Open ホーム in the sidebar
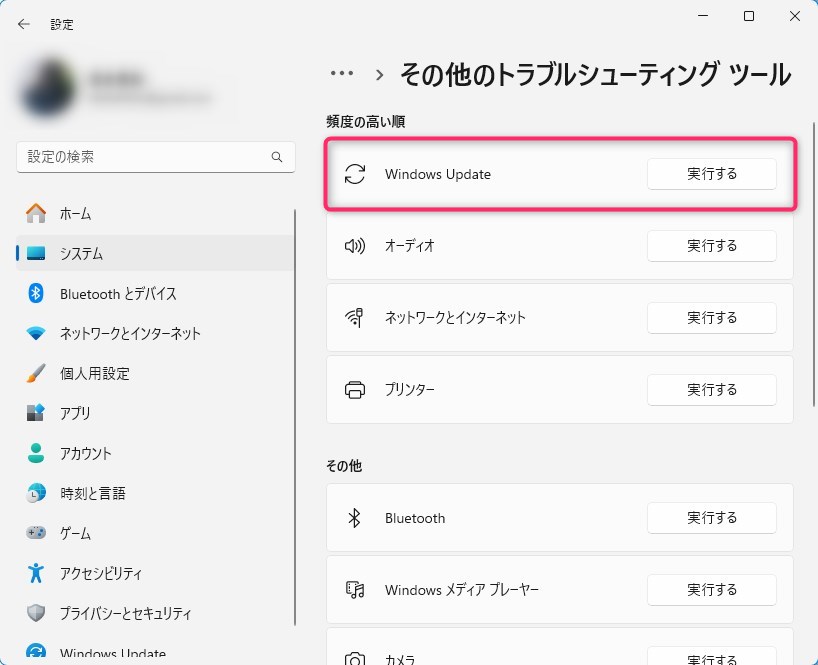The image size is (818, 665). (x=75, y=213)
